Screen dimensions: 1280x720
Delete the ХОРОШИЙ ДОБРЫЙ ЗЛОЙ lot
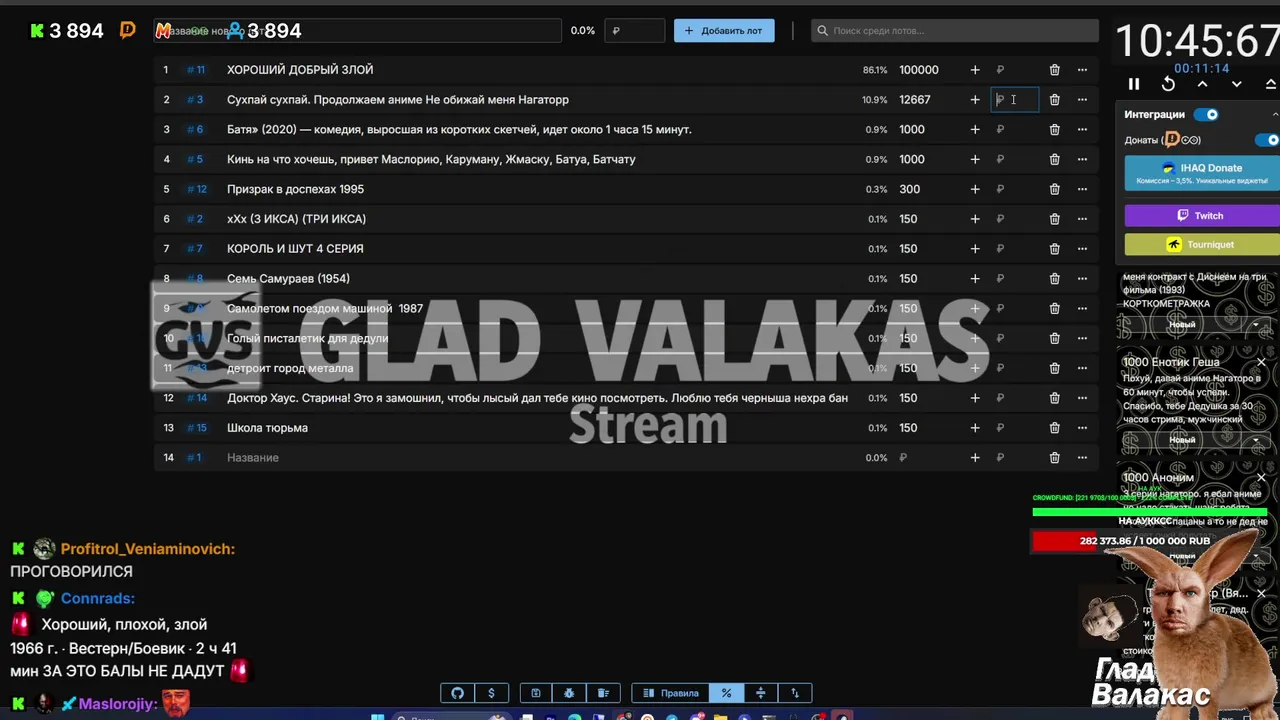1054,70
